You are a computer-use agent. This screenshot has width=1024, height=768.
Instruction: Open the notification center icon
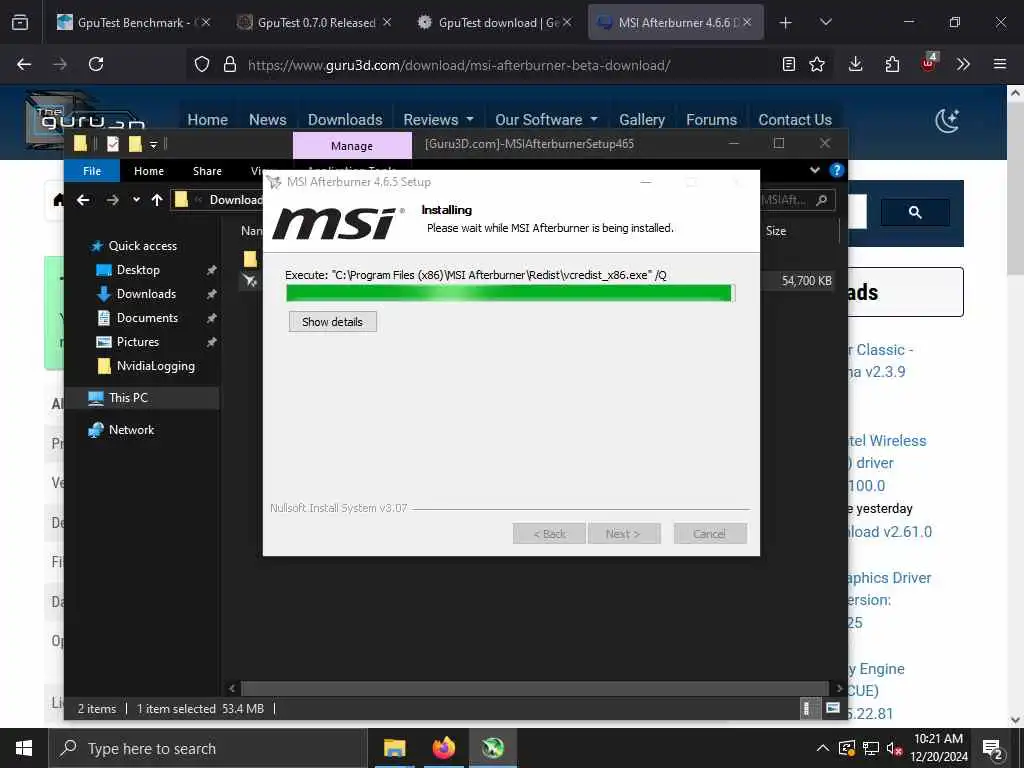point(993,749)
